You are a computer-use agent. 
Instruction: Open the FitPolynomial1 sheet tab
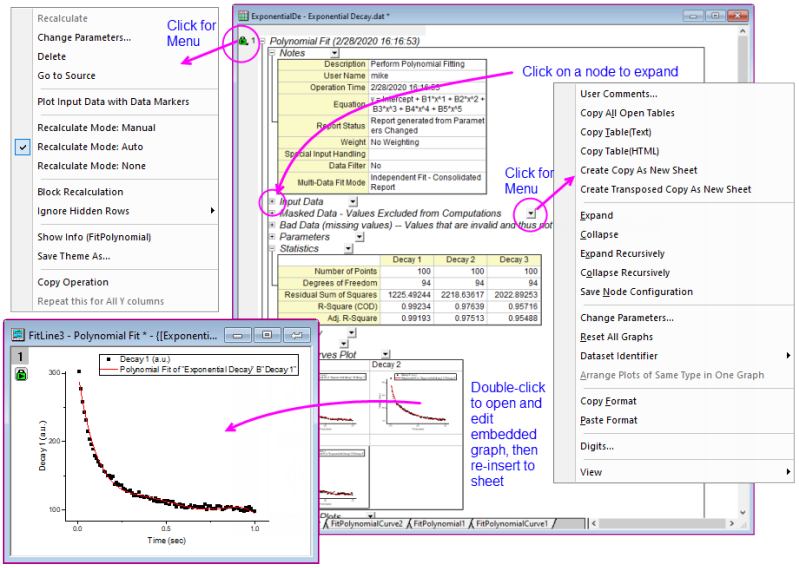pos(438,523)
